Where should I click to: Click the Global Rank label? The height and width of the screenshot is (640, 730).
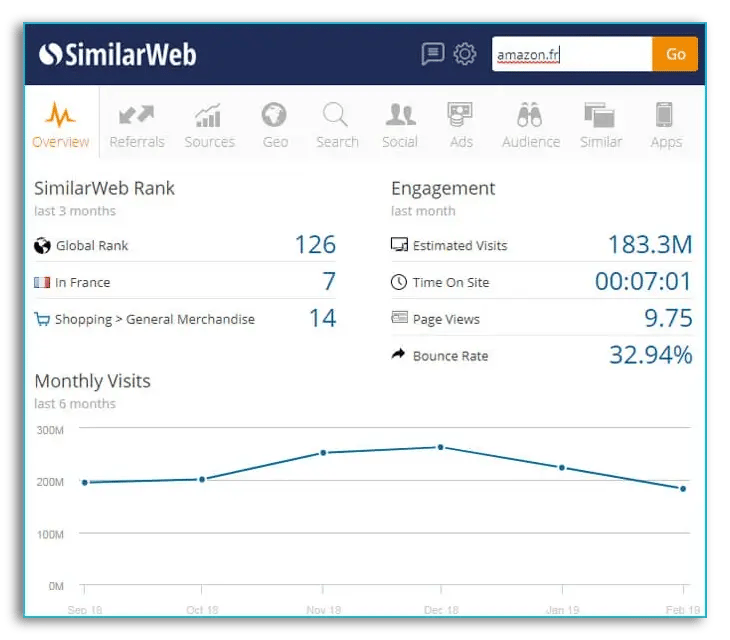(x=92, y=245)
